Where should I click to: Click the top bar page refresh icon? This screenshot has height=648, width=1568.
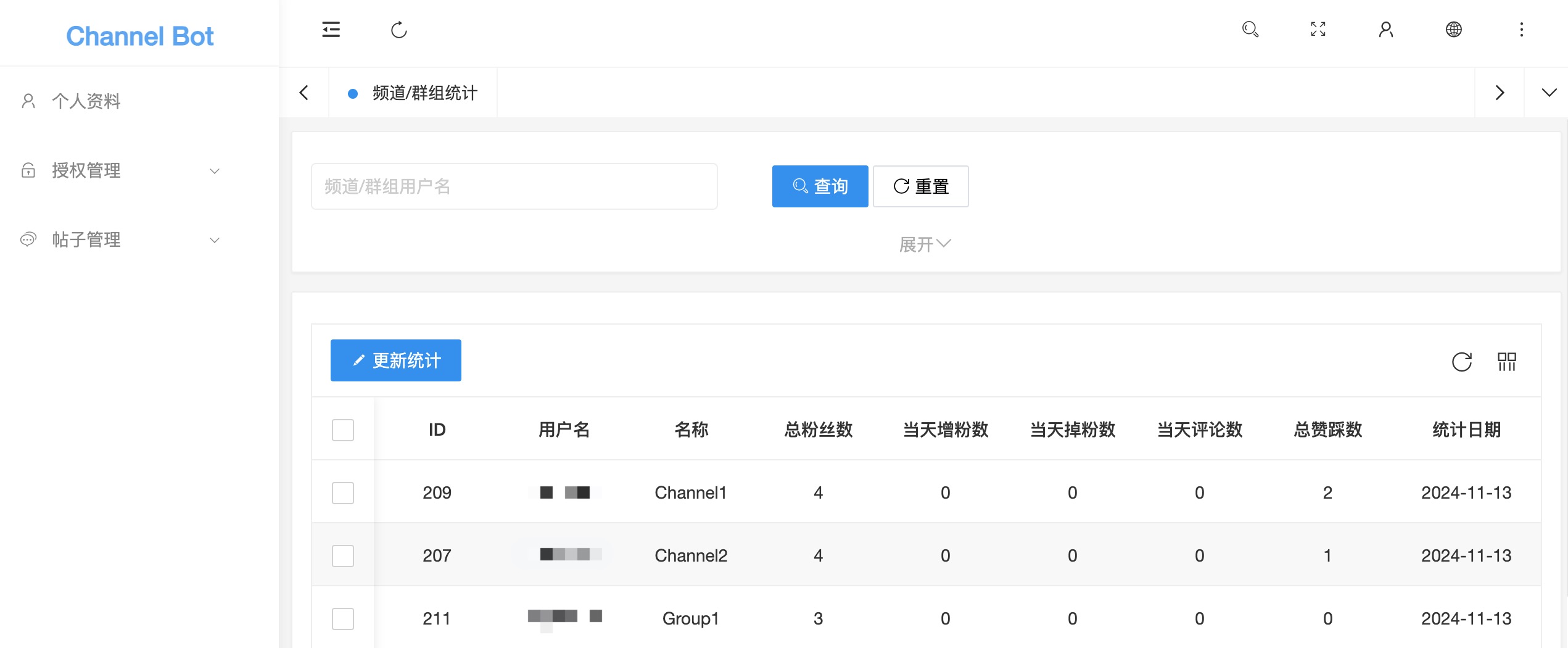tap(399, 30)
